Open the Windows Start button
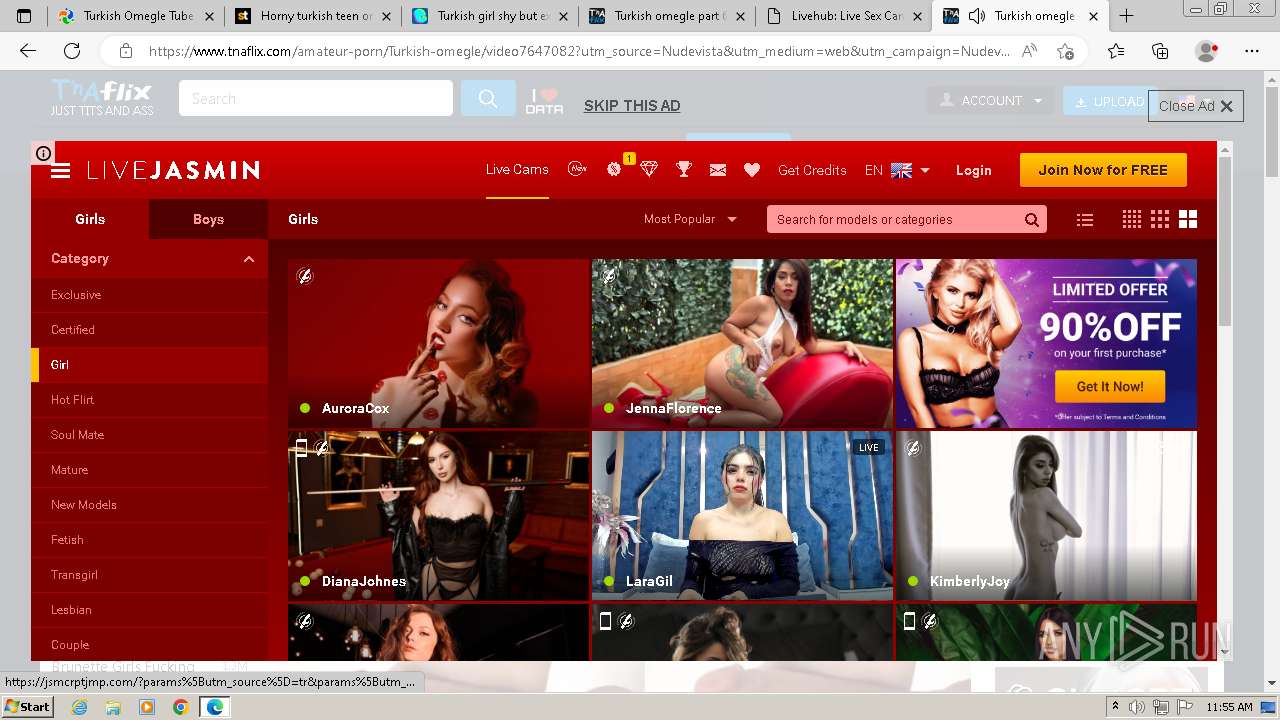Image resolution: width=1280 pixels, height=720 pixels. (27, 706)
